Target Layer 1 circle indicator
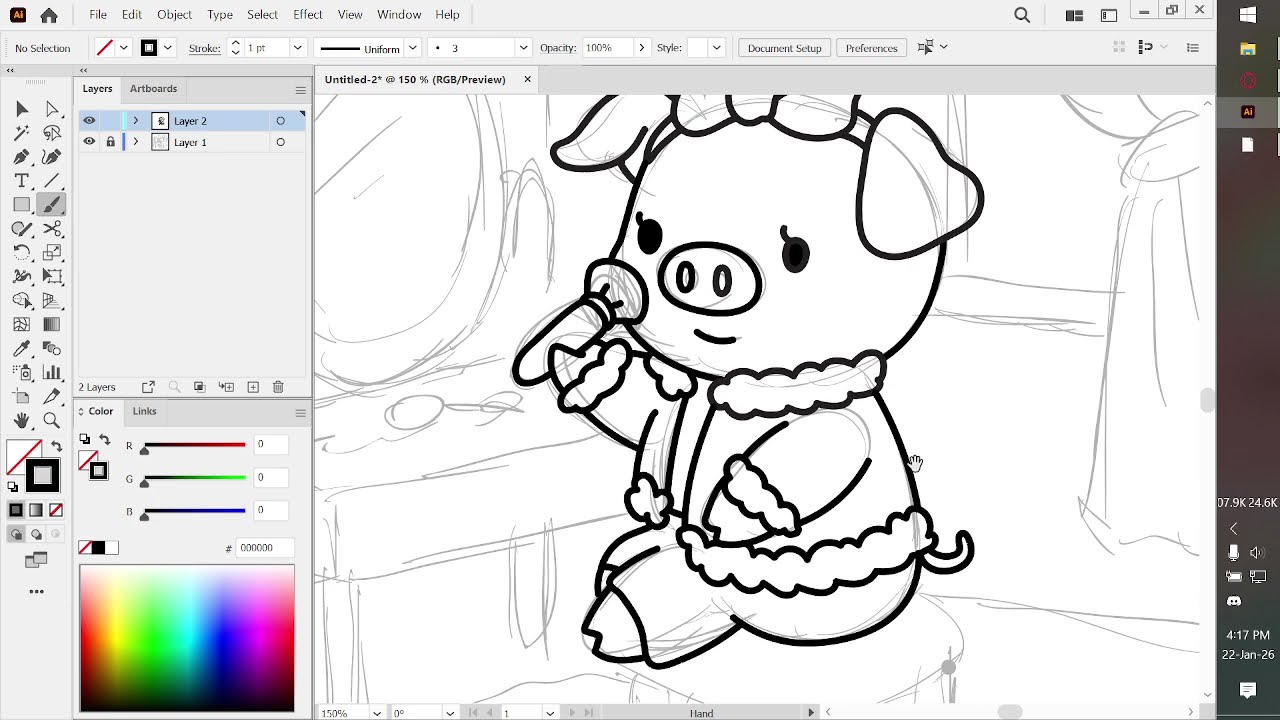 280,142
